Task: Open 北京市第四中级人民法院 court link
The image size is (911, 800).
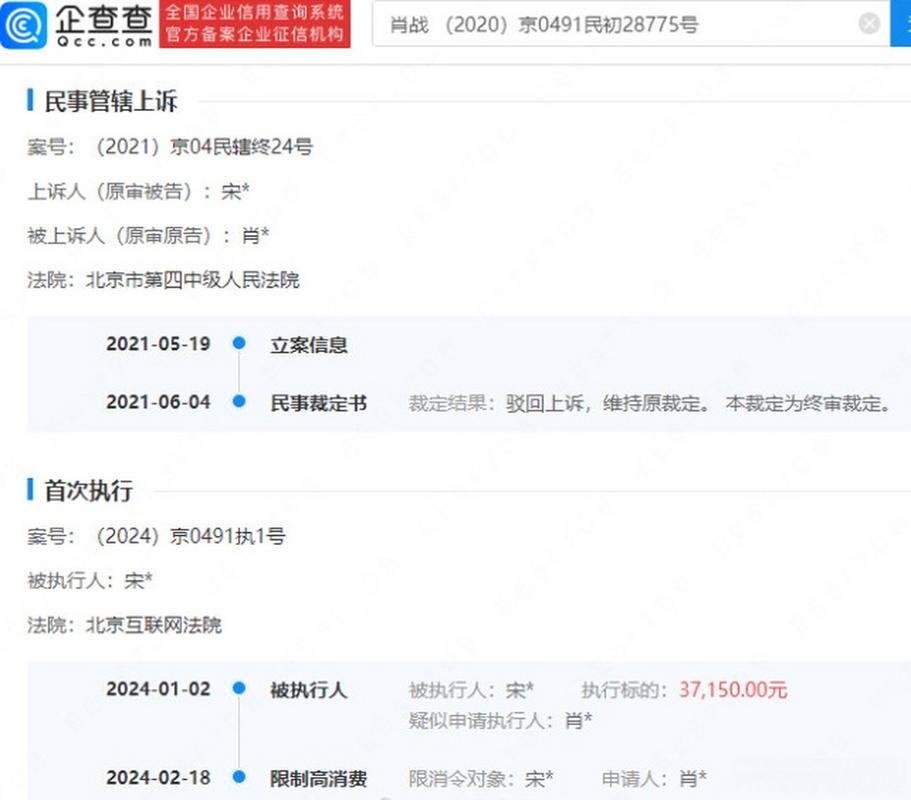Action: point(198,281)
